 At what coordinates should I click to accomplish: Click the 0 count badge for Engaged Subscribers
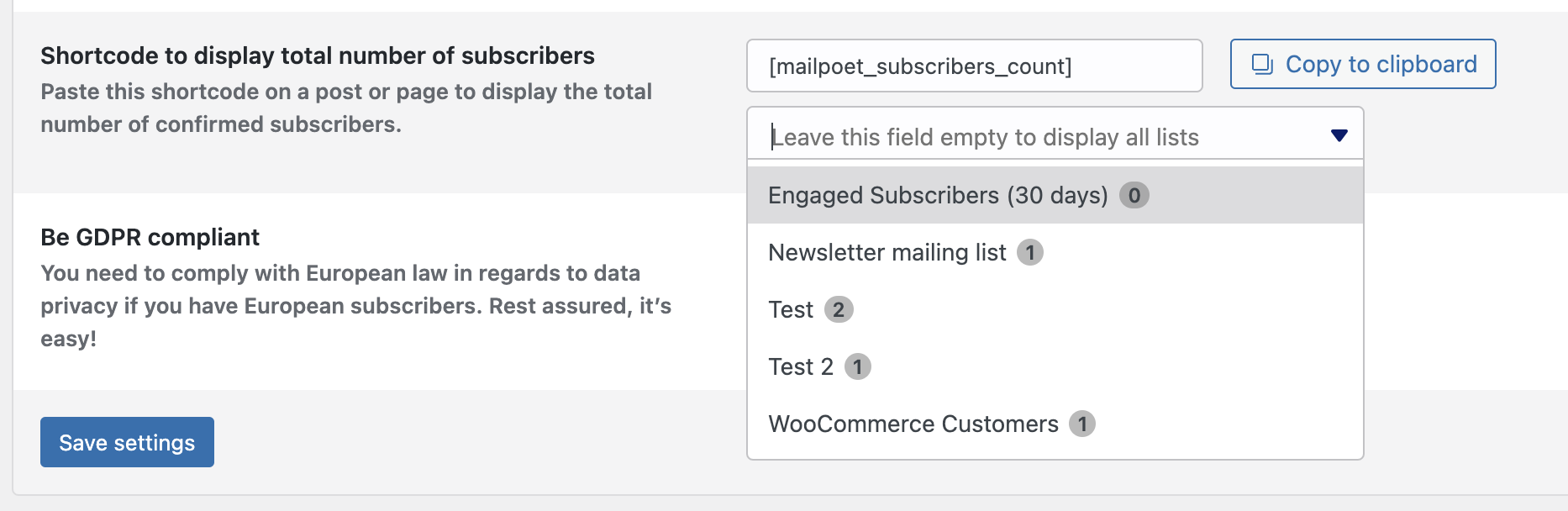[1134, 196]
